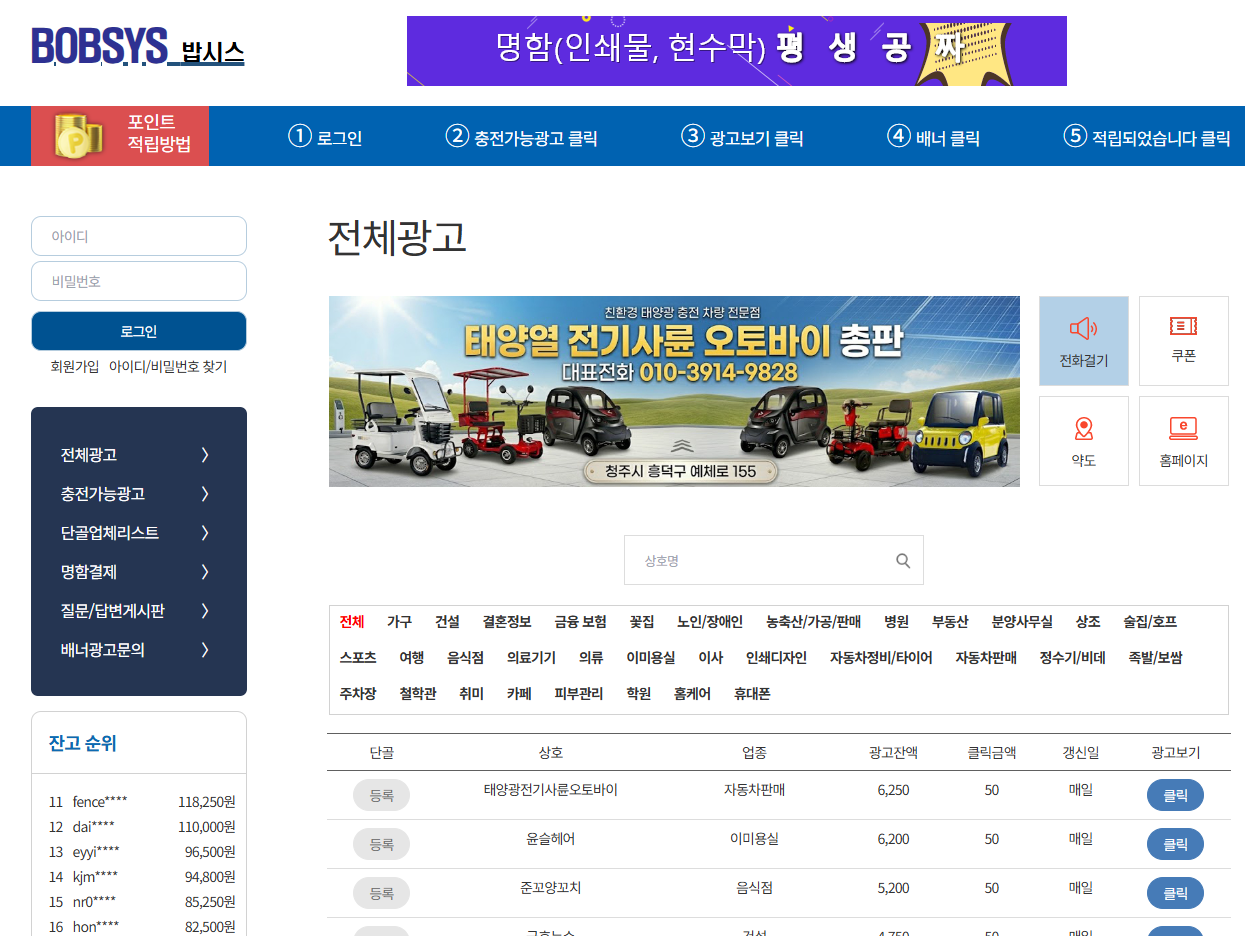Expand the 전체광고 sidebar chevron
The image size is (1245, 936).
coord(205,455)
